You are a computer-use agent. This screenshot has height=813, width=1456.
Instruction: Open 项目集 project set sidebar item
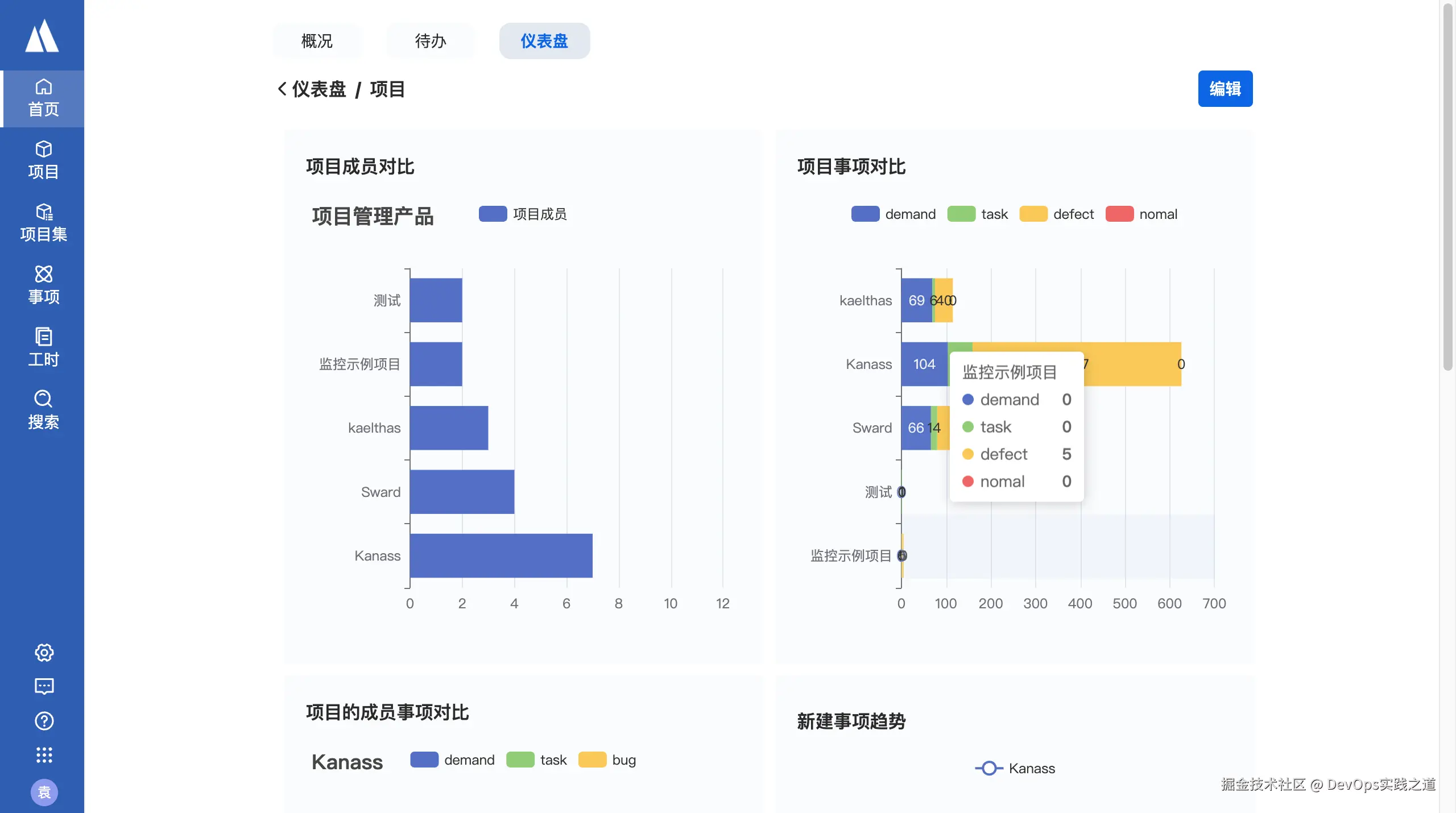pyautogui.click(x=43, y=223)
